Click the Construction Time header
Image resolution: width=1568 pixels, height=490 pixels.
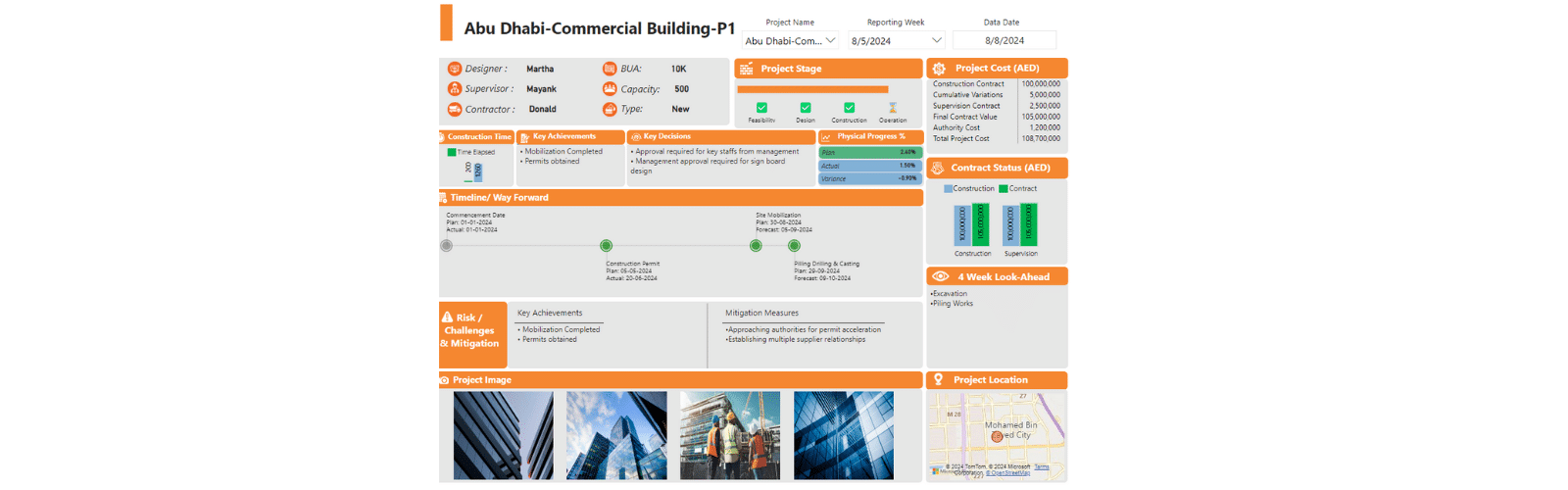click(476, 137)
